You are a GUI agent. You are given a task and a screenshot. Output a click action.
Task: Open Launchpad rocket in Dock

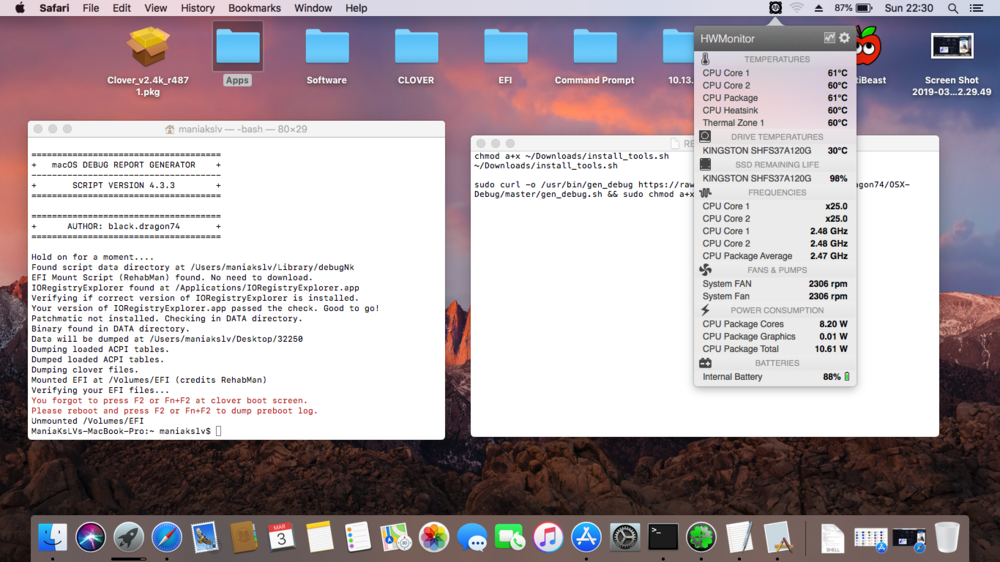click(x=128, y=537)
